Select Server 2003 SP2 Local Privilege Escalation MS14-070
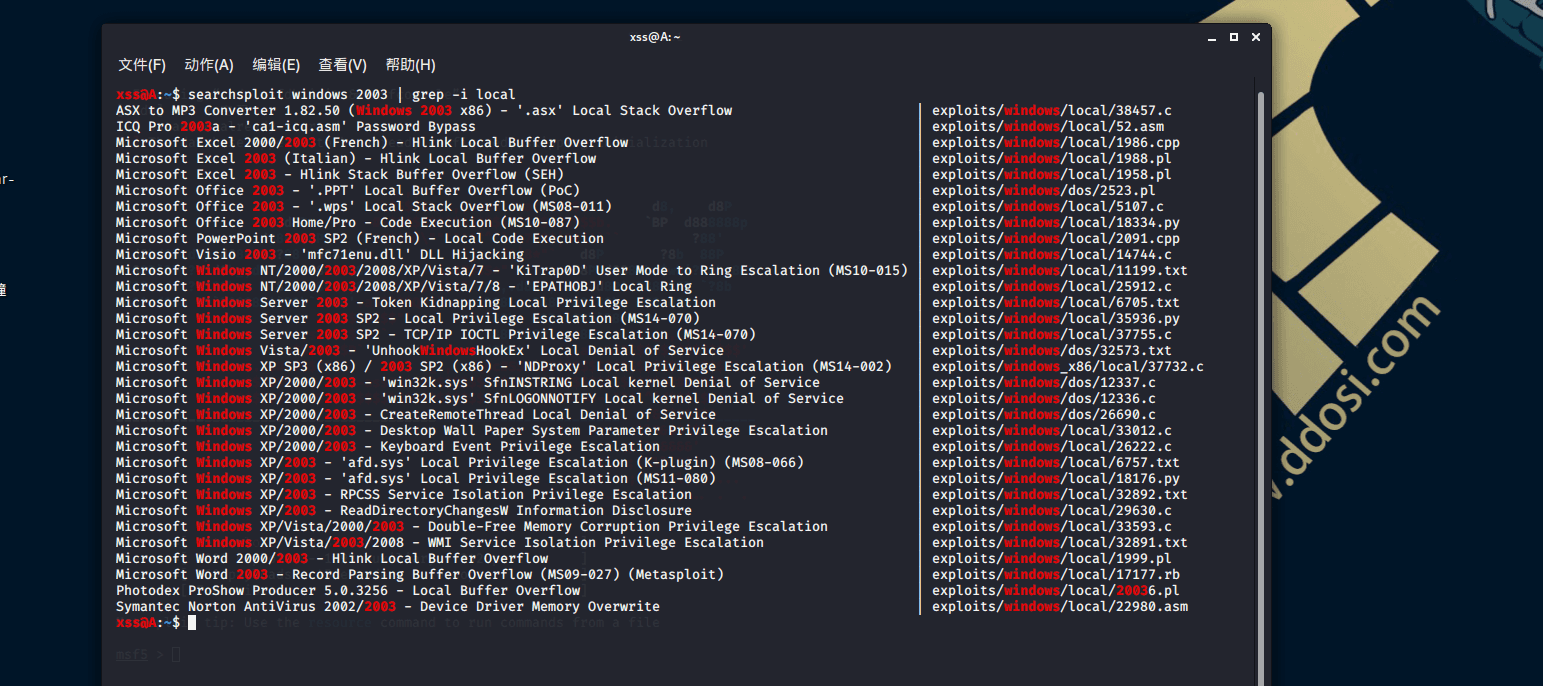Viewport: 1543px width, 686px height. click(x=408, y=319)
